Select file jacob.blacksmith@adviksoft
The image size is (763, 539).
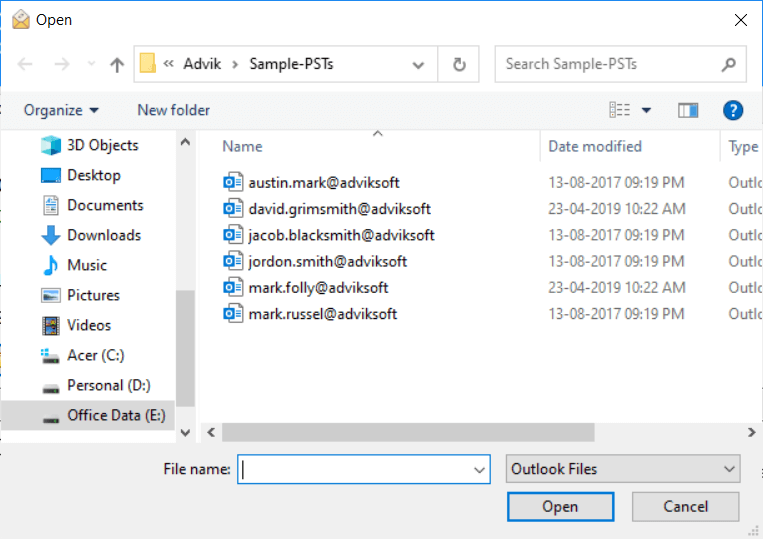341,235
